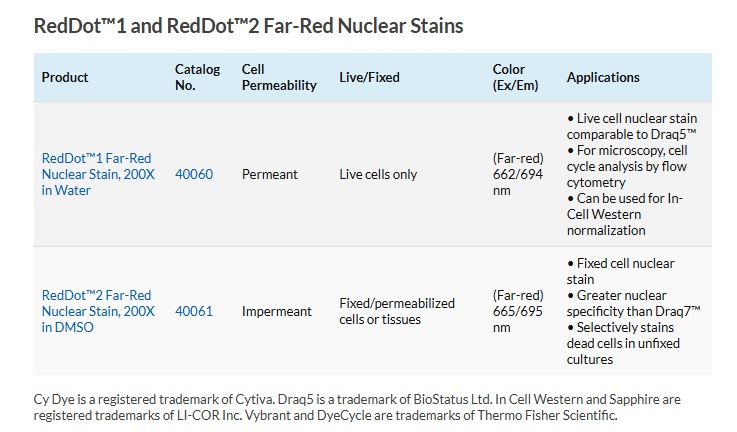Image resolution: width=737 pixels, height=432 pixels.
Task: Click the Color (Ex/Em) column header
Action: [516, 77]
